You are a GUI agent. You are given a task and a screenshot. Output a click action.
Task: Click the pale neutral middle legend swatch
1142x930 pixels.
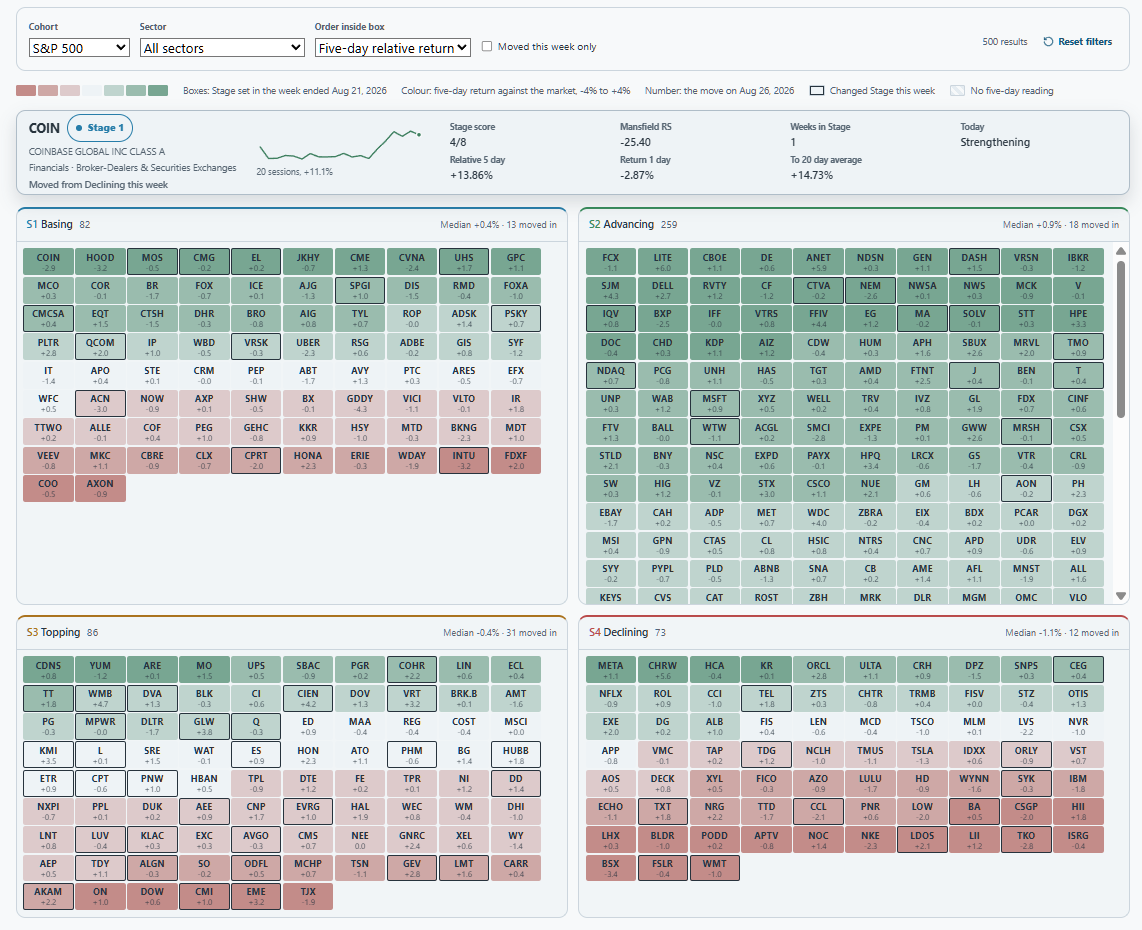(x=92, y=90)
